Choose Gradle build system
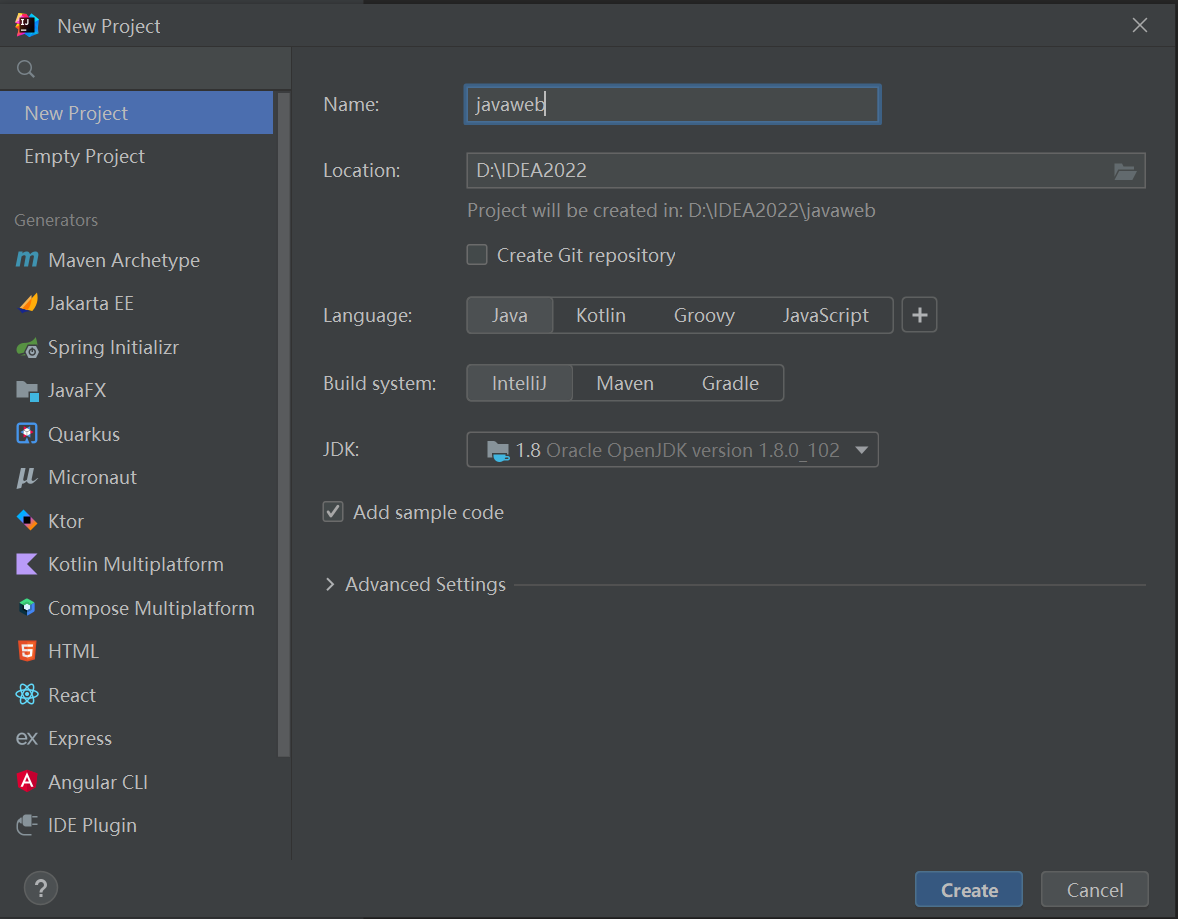Viewport: 1178px width, 919px height. [x=729, y=383]
